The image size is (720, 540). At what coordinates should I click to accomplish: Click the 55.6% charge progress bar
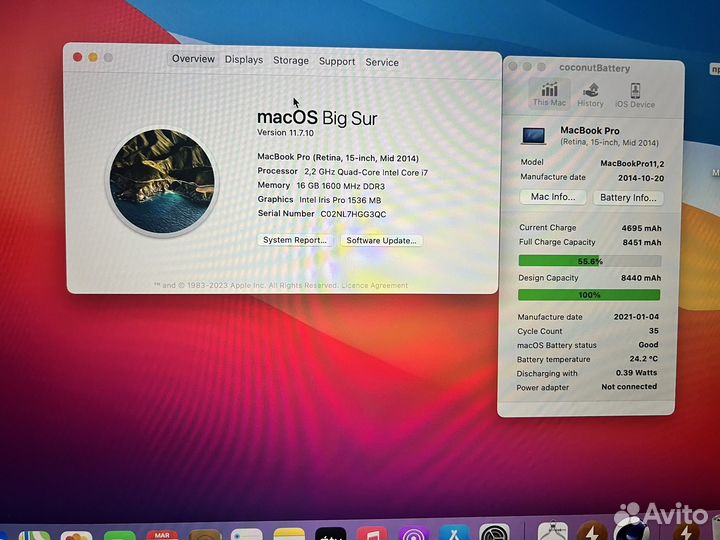click(590, 261)
